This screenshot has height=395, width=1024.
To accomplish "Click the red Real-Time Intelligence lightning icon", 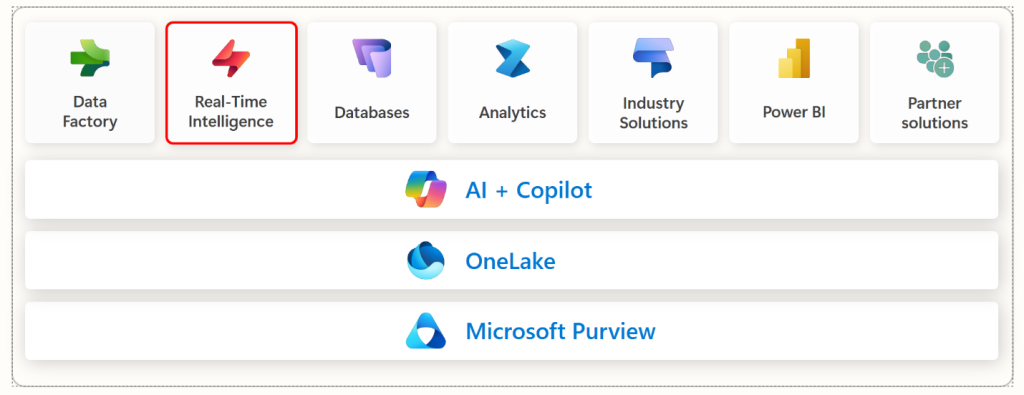I will click(x=231, y=58).
